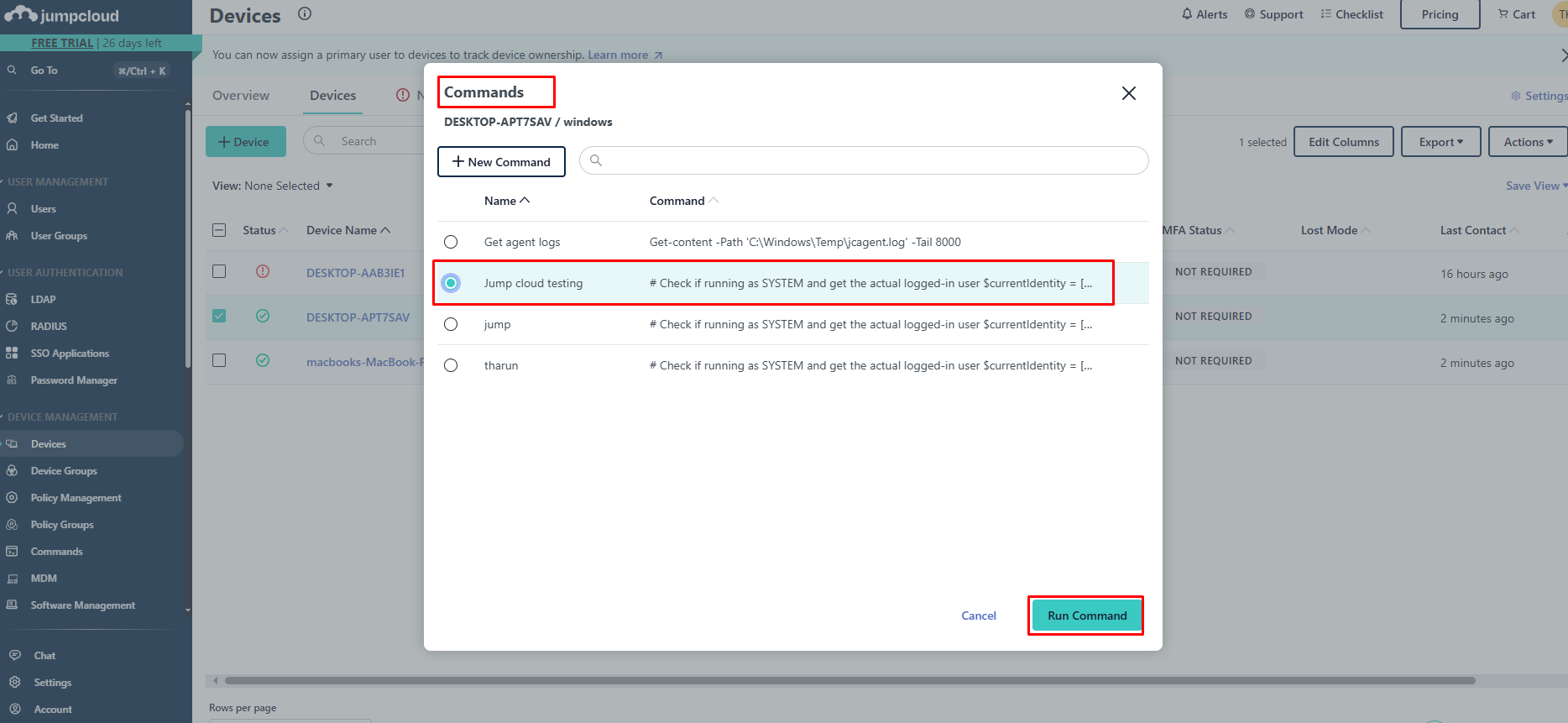Click the Go To search field
Screen dimensions: 1568x723
pyautogui.click(x=86, y=71)
